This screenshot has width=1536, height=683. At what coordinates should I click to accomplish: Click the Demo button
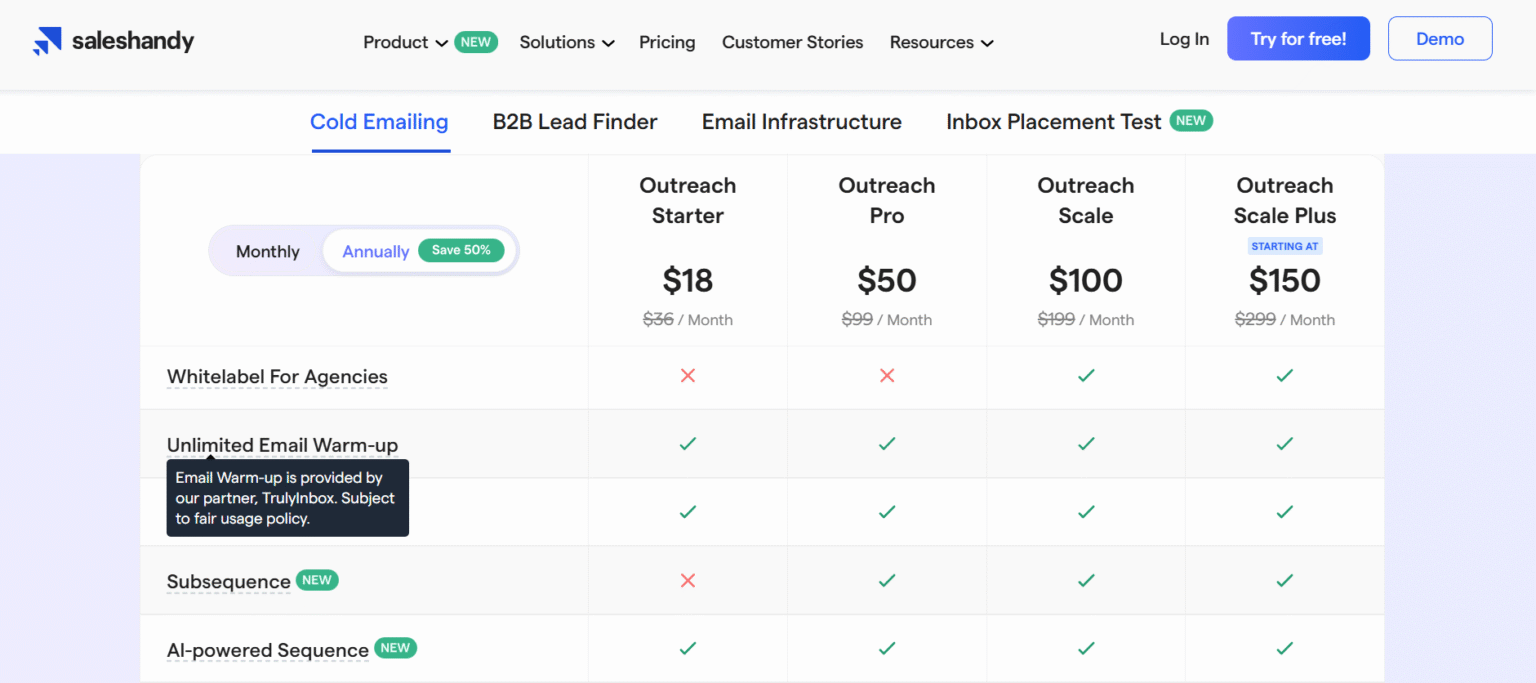(x=1439, y=39)
